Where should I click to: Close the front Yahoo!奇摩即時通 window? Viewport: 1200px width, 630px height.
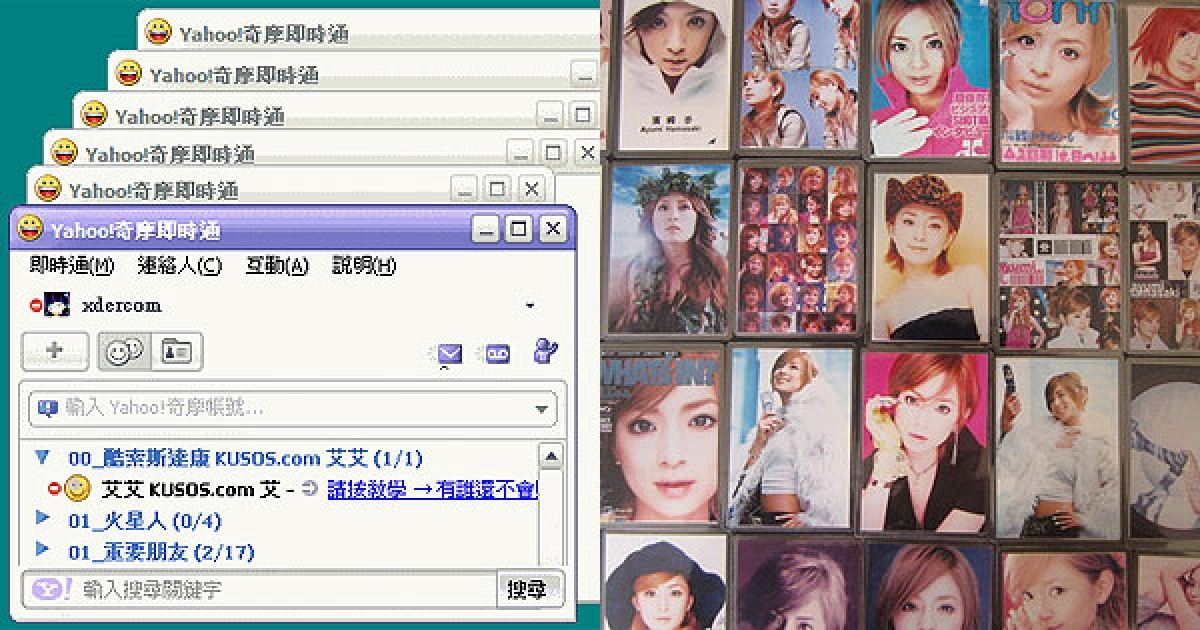pyautogui.click(x=552, y=230)
